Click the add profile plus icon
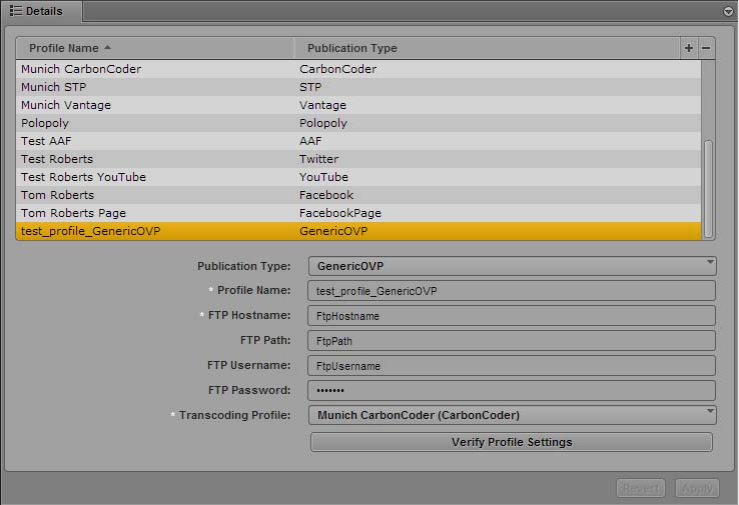Viewport: 739px width, 505px height. pyautogui.click(x=689, y=48)
